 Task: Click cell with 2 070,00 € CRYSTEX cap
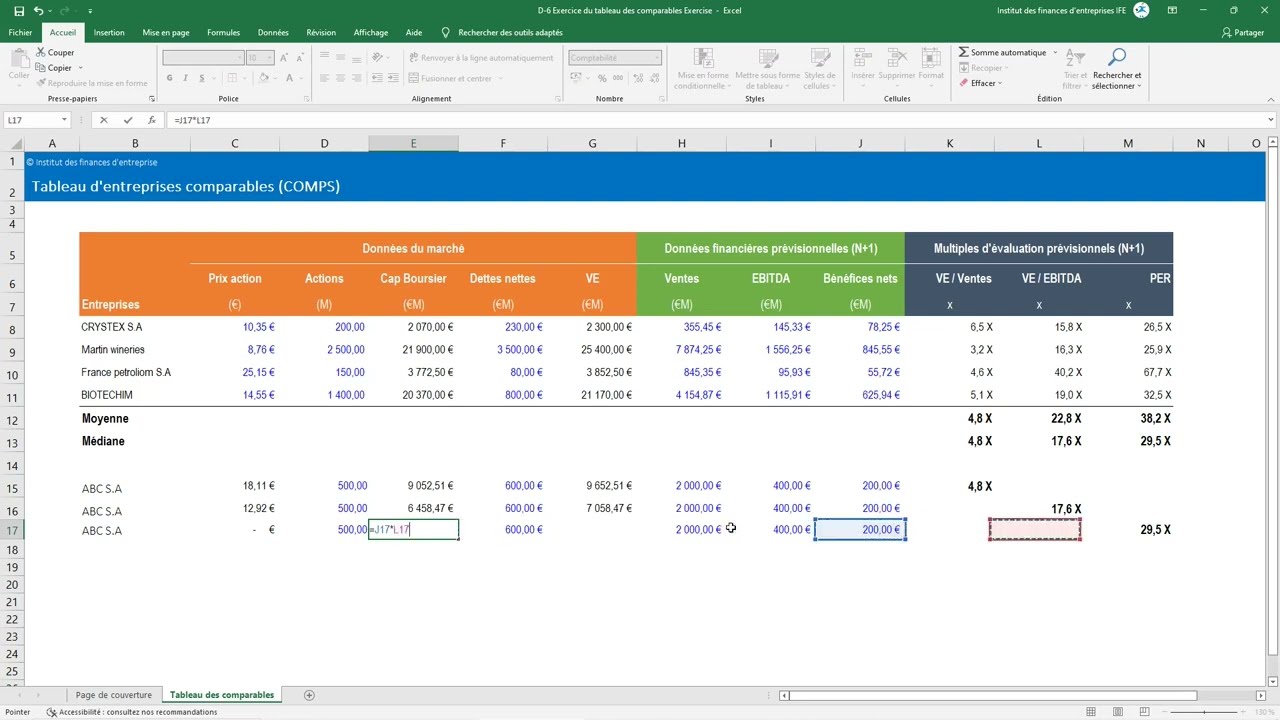[x=413, y=327]
